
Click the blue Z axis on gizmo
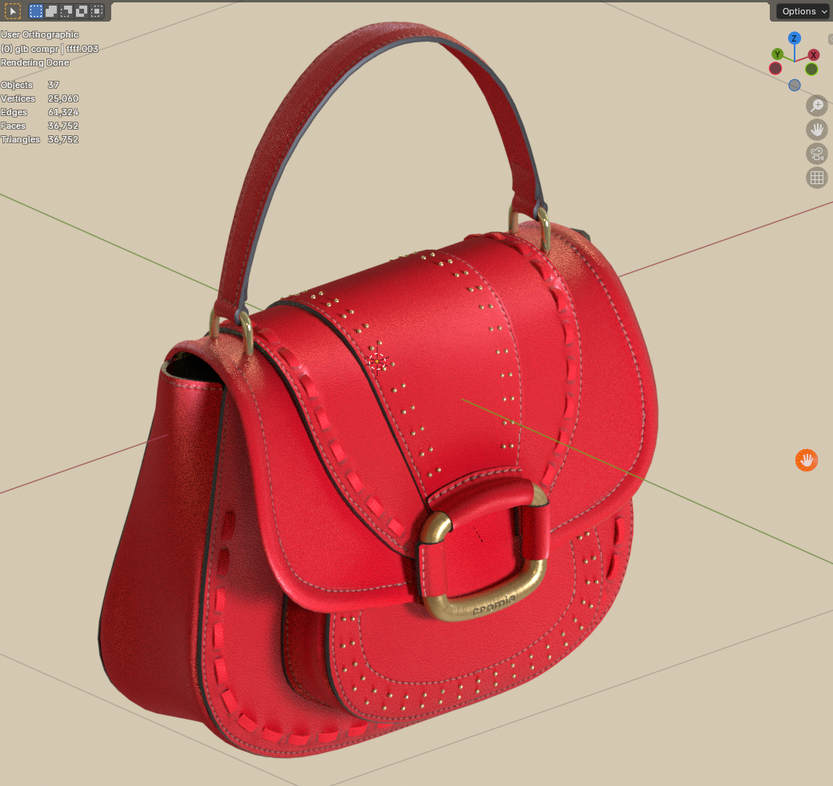794,38
